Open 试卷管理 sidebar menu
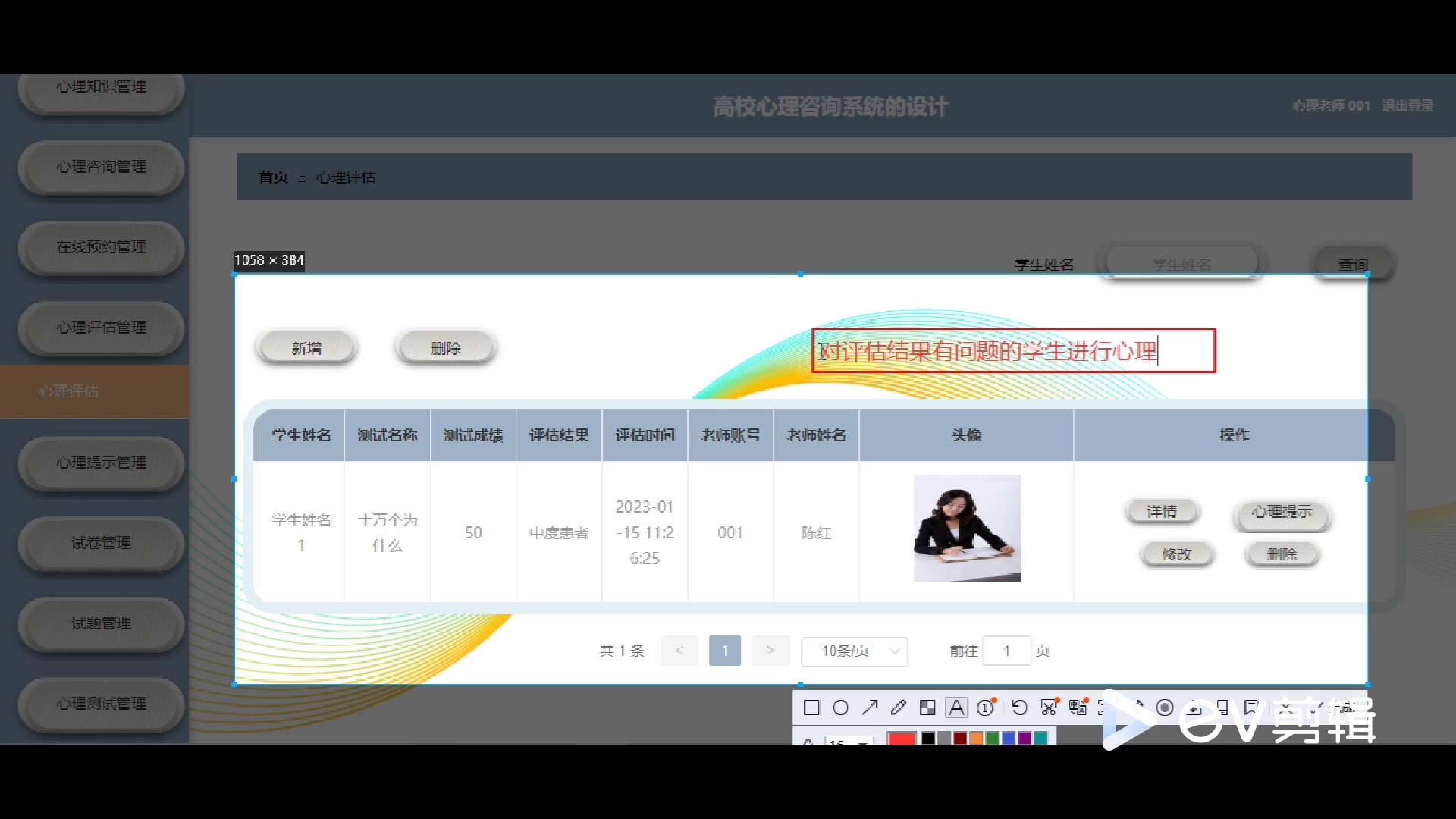The image size is (1456, 819). coord(101,542)
